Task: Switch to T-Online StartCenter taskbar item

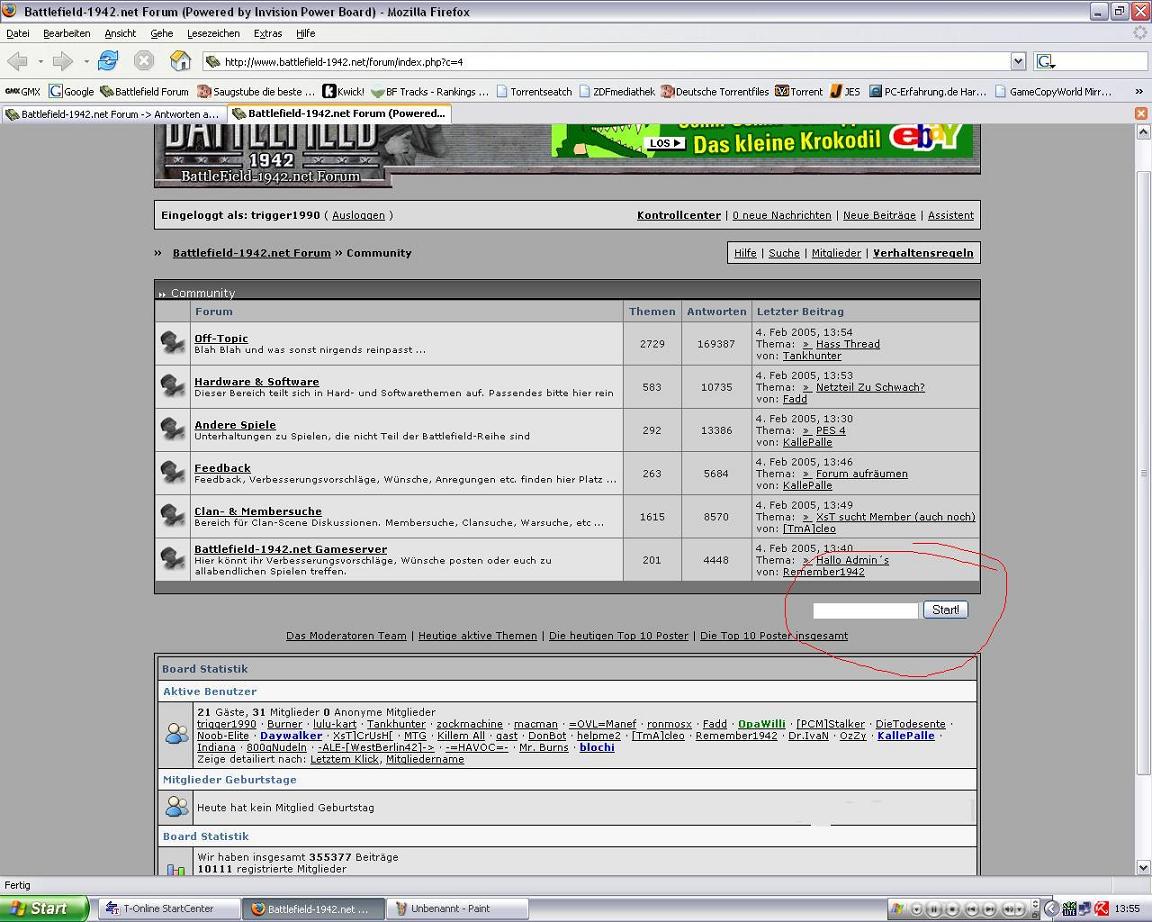Action: [x=168, y=909]
